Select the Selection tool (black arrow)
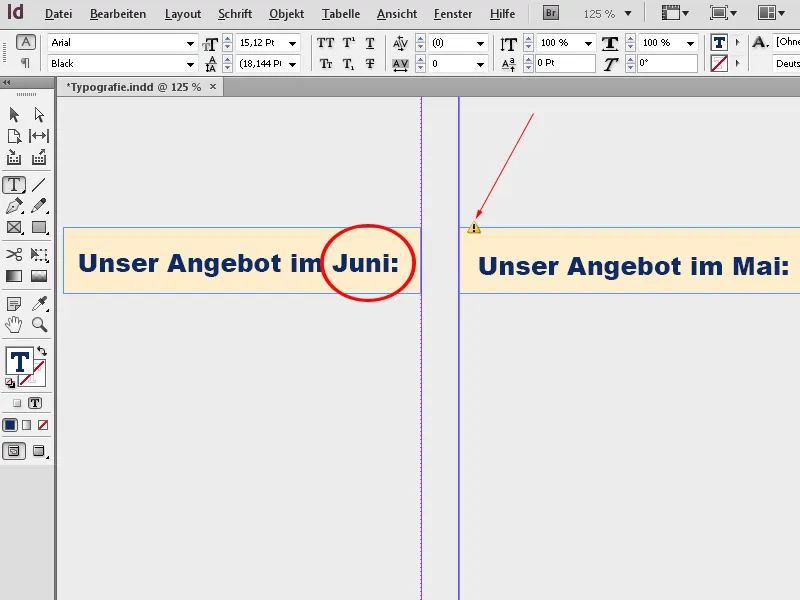Viewport: 800px width, 600px height. 14,115
